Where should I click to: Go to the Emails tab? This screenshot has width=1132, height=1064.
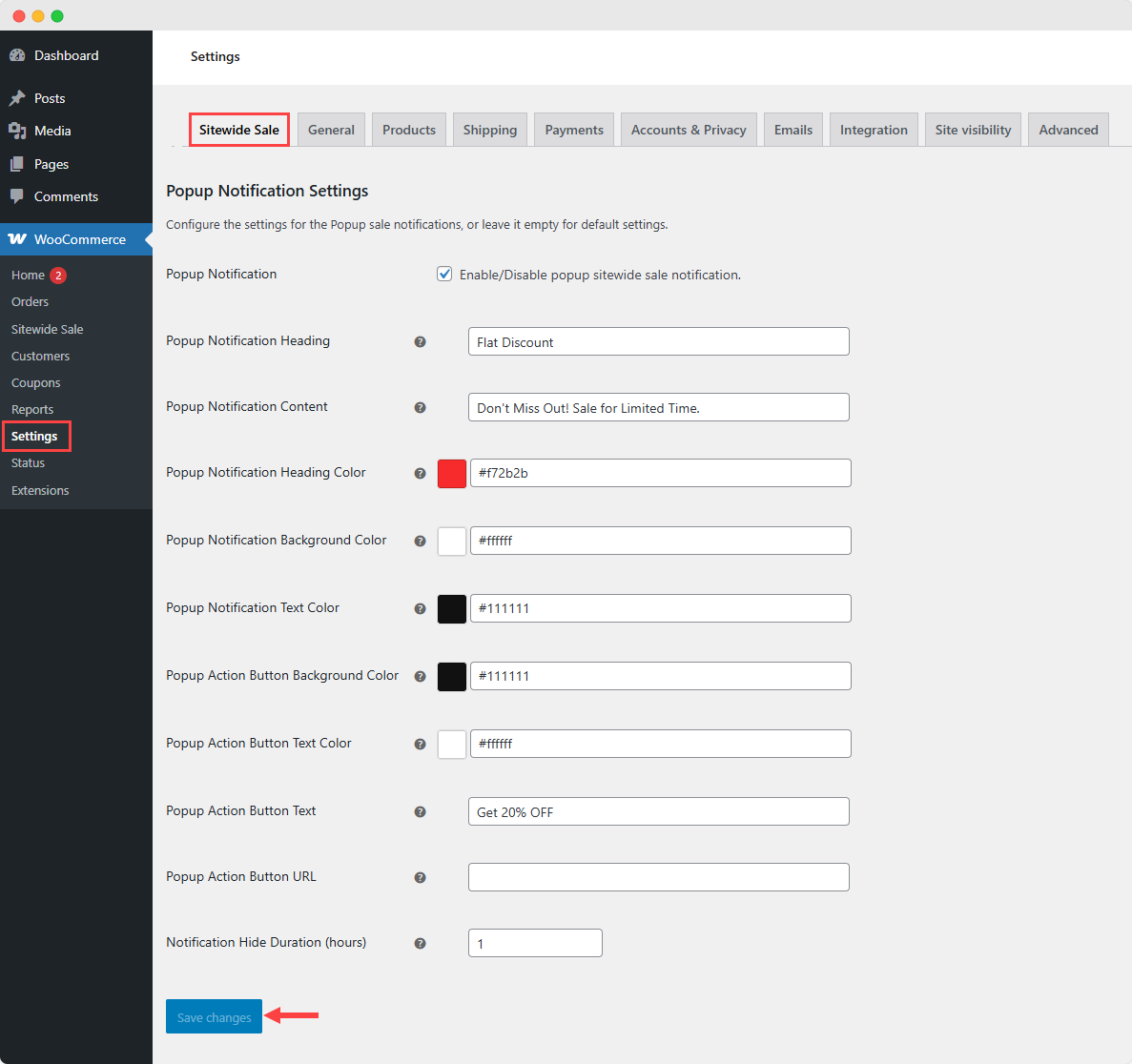(793, 130)
